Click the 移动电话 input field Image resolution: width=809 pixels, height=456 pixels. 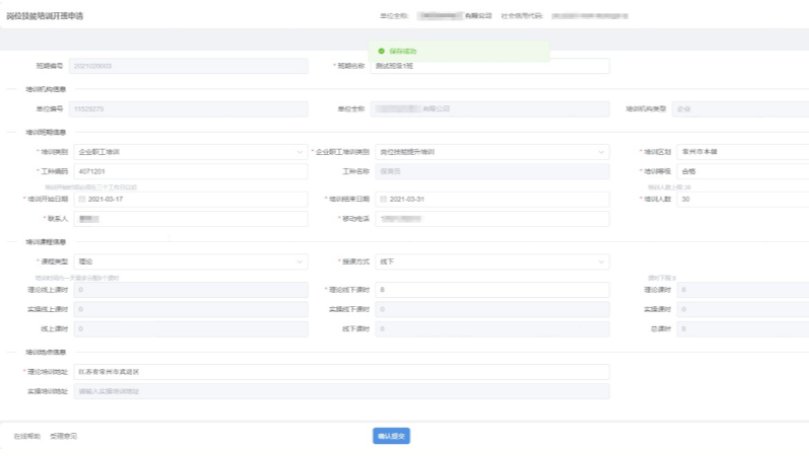pos(490,218)
